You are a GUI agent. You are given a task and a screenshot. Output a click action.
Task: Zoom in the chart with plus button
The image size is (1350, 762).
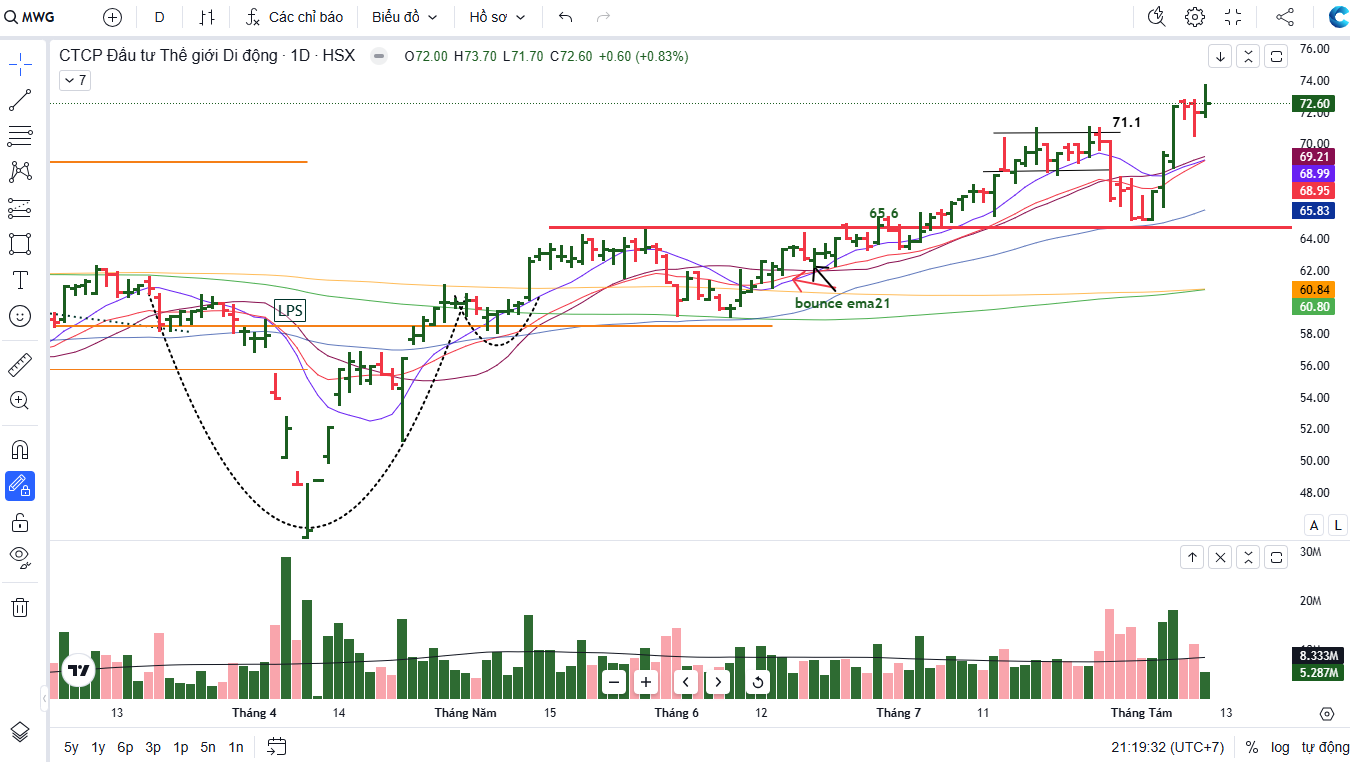646,682
